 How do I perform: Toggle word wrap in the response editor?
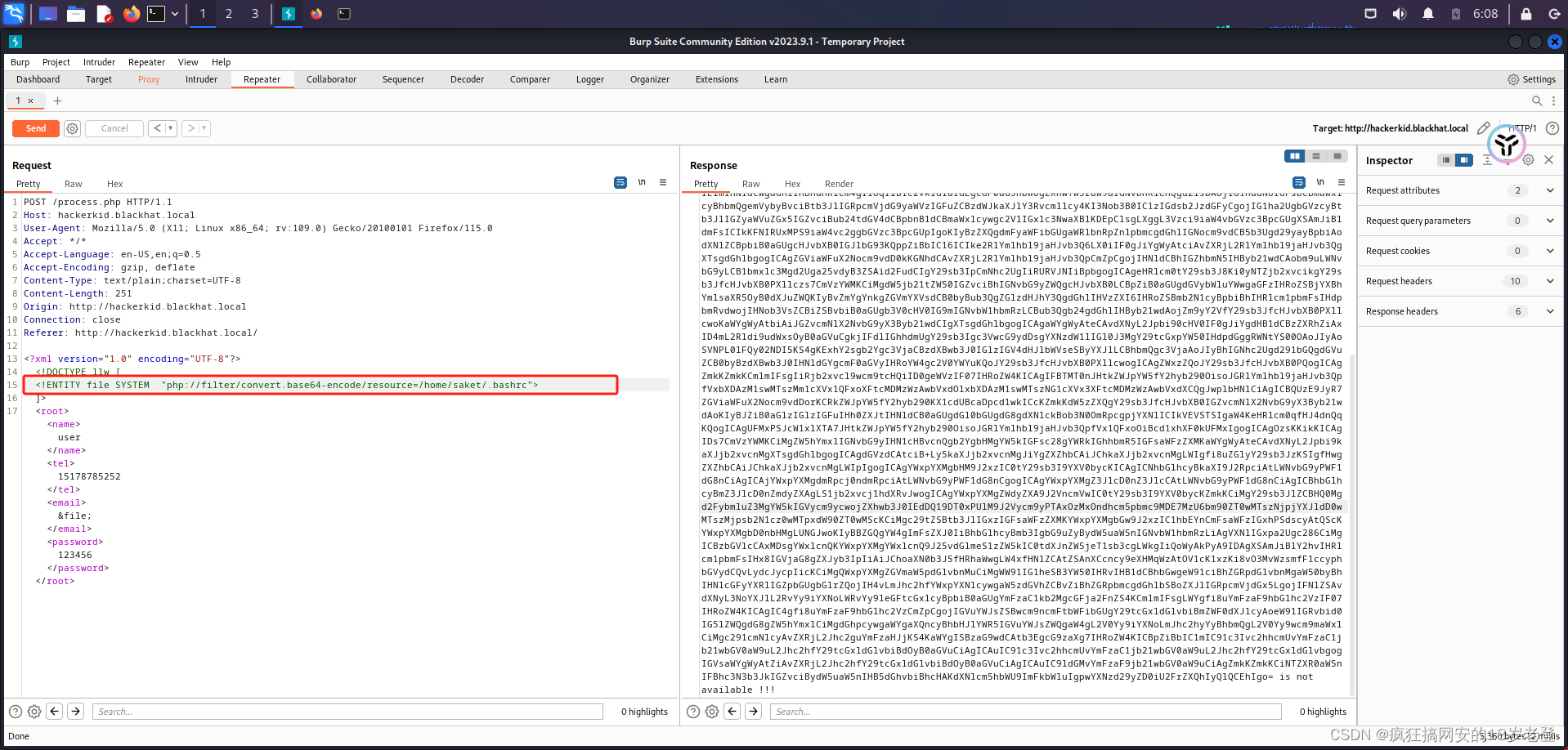tap(1299, 182)
